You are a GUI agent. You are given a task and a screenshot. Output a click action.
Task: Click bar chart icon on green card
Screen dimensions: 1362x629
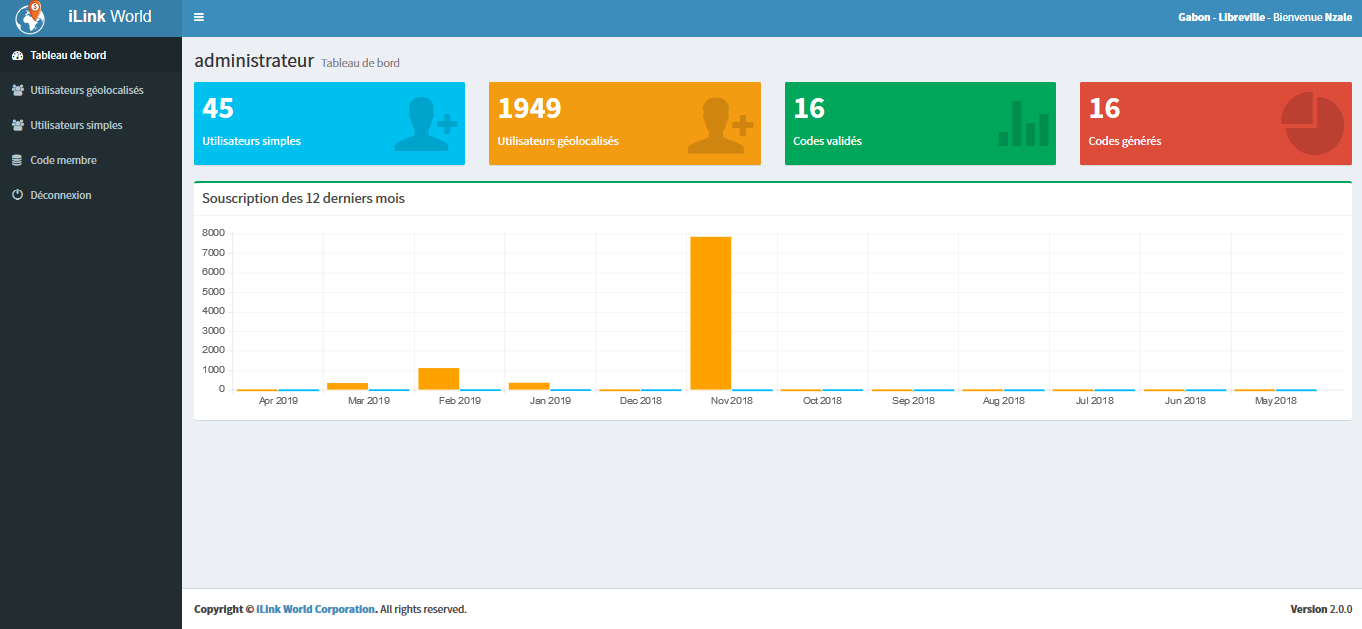(1023, 124)
